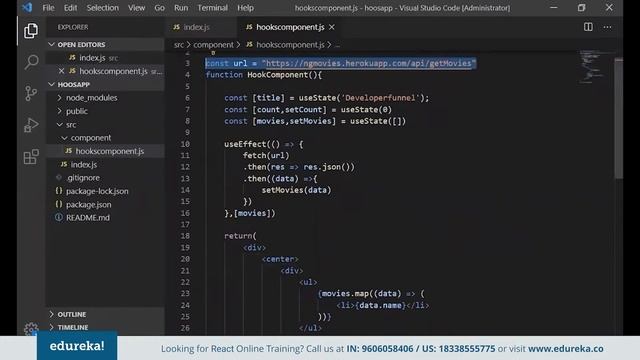Expand the Timeline section

[x=51, y=327]
